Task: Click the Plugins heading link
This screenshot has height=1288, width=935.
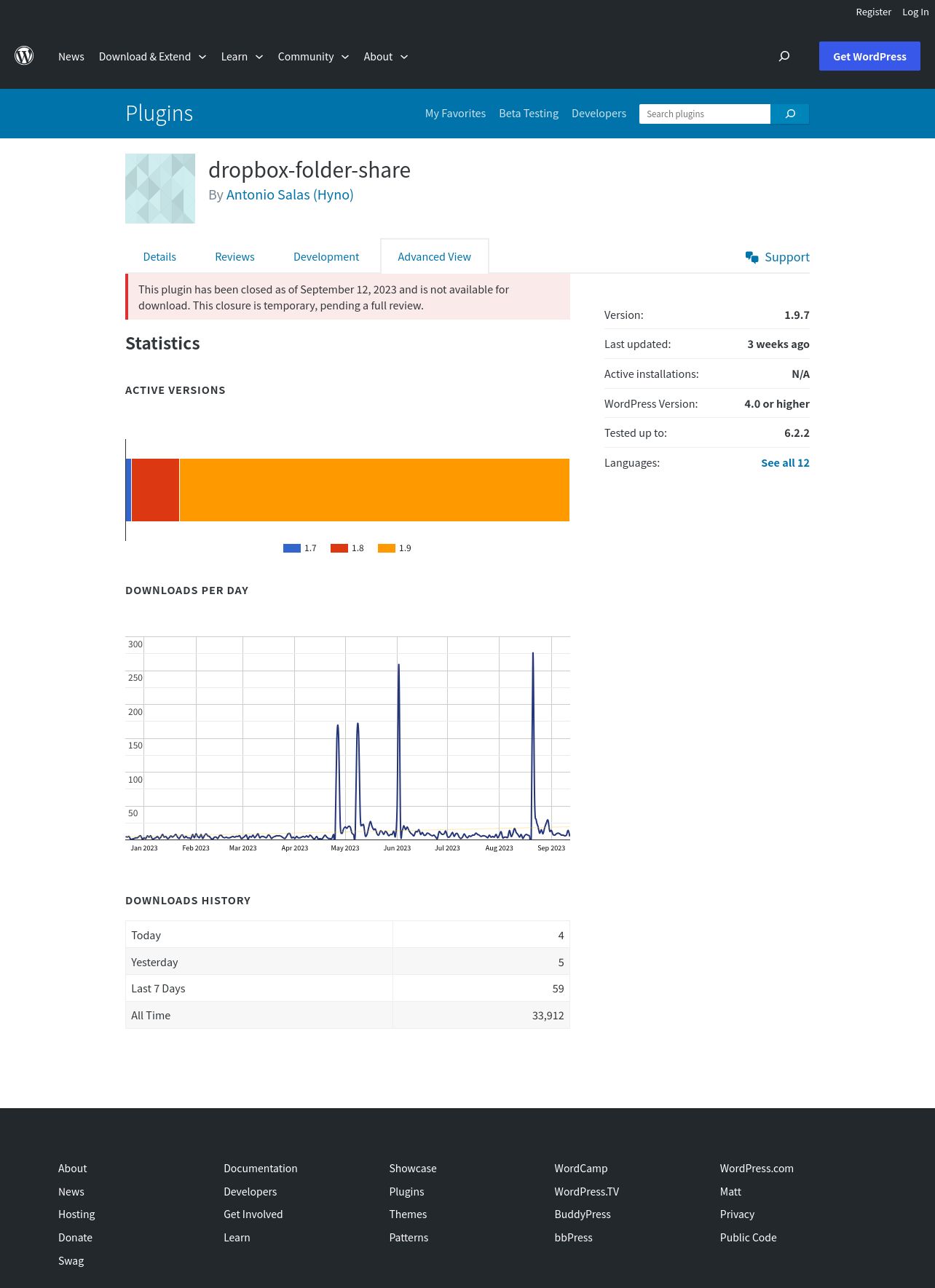Action: (159, 114)
